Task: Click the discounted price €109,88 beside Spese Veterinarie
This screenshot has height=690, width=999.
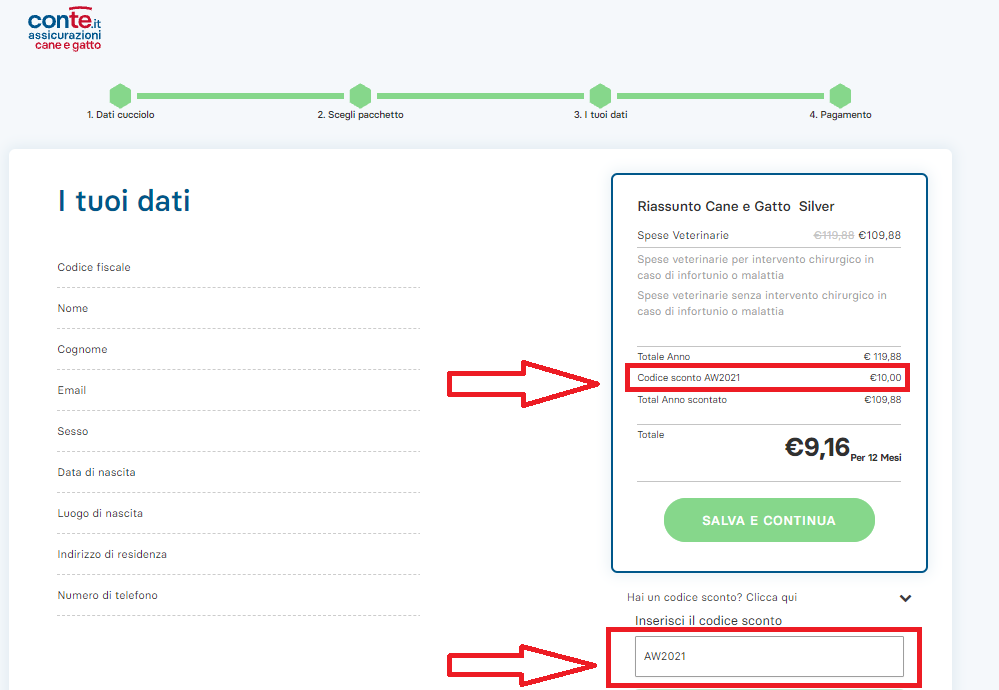Action: (879, 235)
